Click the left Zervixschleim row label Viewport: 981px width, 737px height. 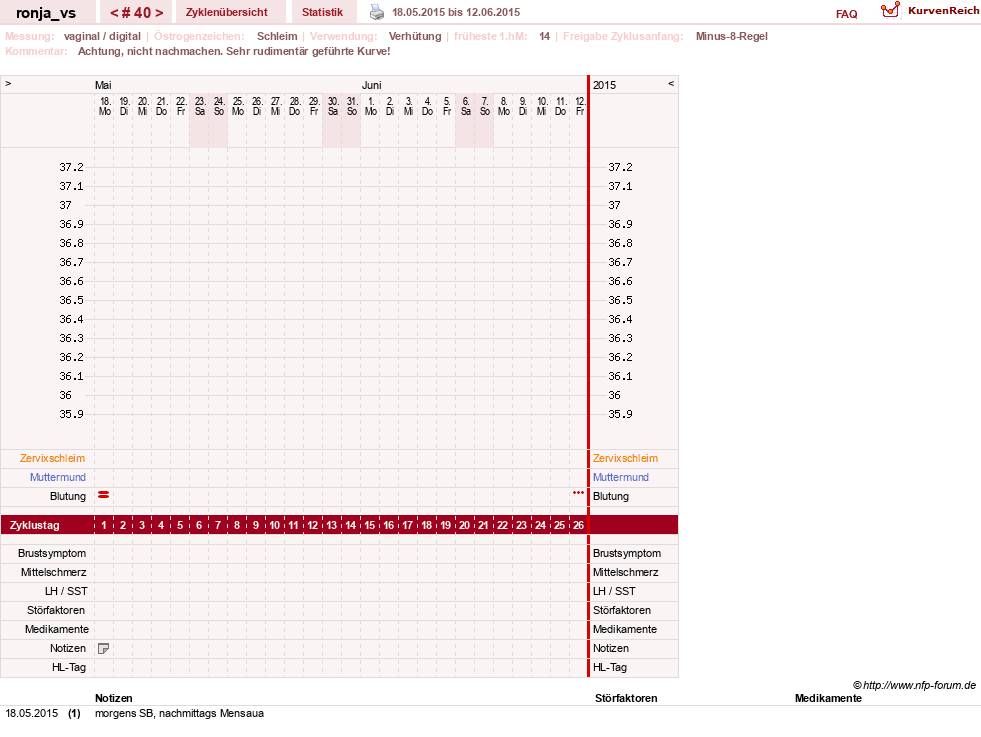[x=52, y=458]
